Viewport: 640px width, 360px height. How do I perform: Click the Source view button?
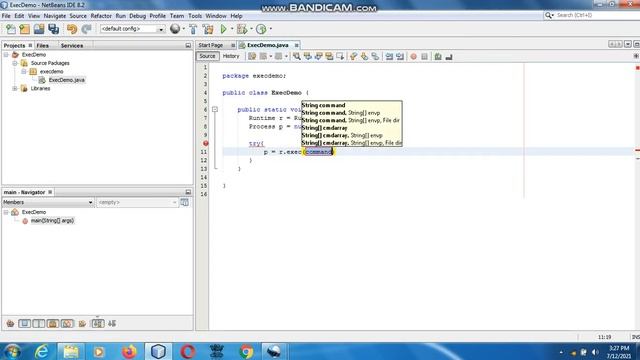[207, 56]
